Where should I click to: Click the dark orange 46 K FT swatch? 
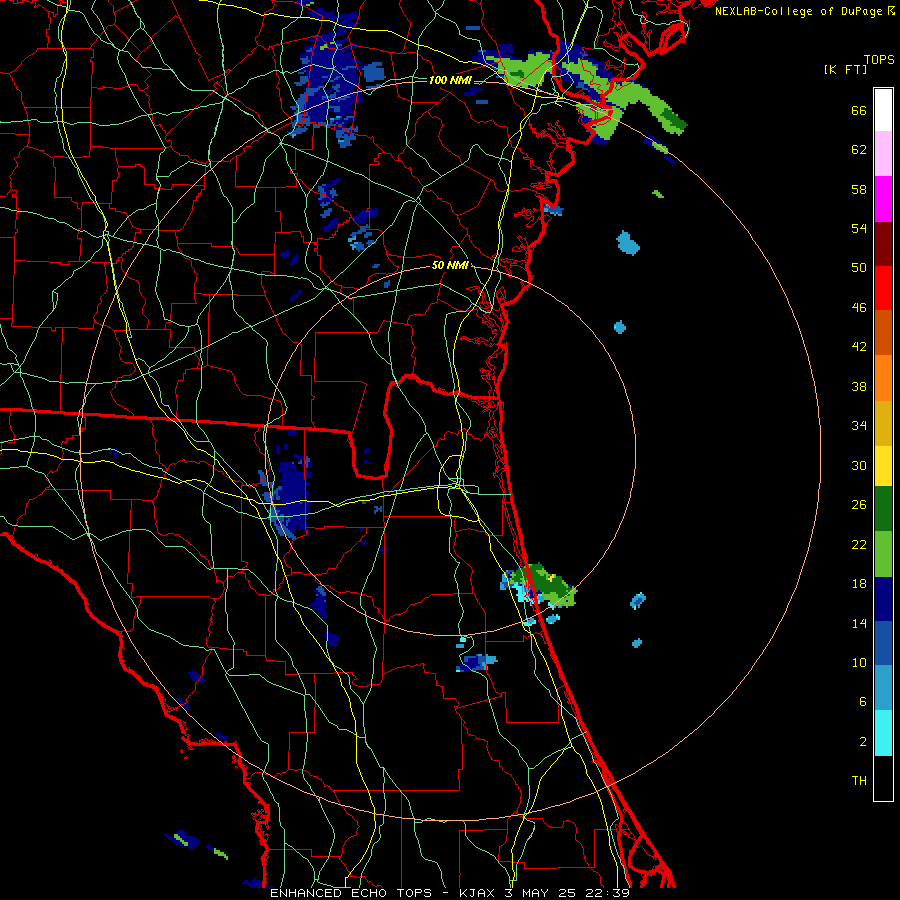tap(883, 332)
